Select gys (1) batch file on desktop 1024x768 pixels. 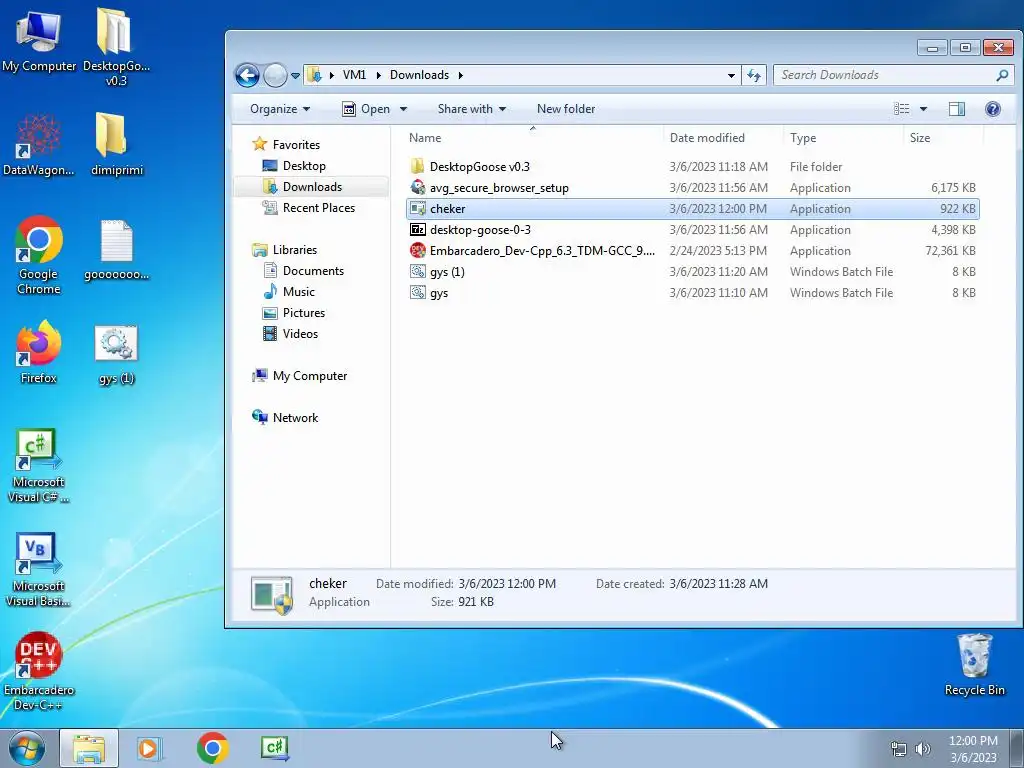[116, 355]
